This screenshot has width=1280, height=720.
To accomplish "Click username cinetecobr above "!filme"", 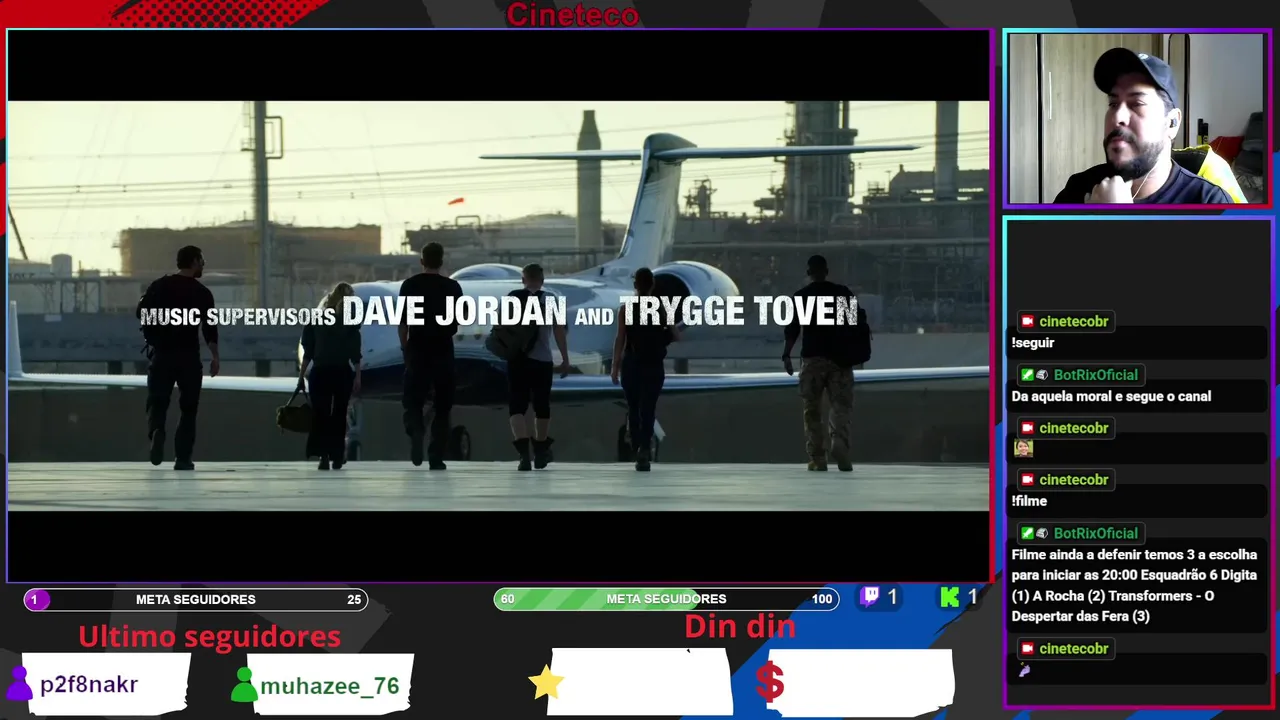I will 1073,480.
